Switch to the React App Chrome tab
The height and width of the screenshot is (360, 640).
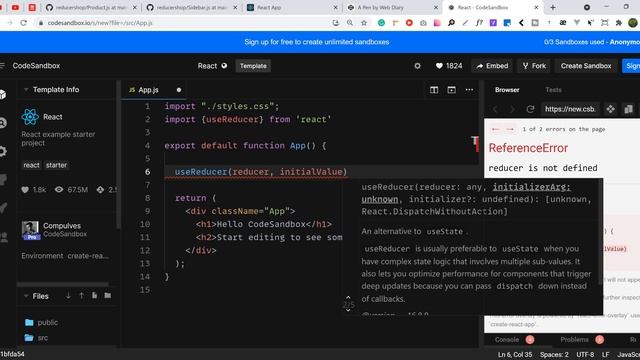click(x=291, y=7)
